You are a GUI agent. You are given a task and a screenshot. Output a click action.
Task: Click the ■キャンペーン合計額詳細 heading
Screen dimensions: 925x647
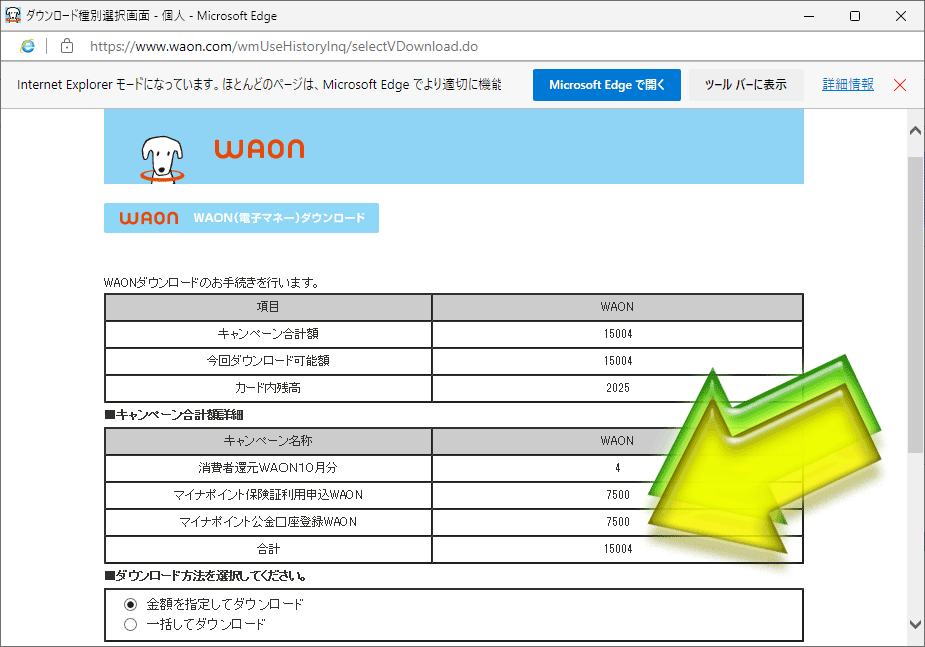click(x=174, y=415)
